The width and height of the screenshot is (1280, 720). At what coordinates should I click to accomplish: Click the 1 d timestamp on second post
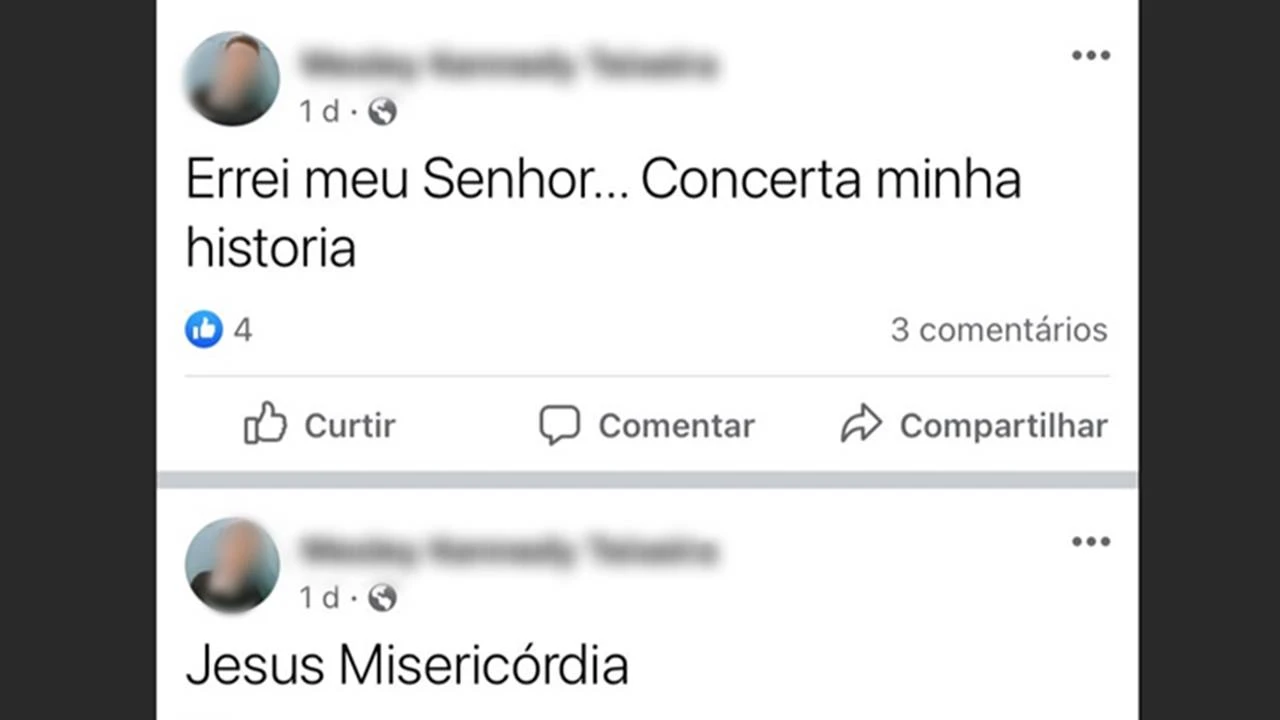[319, 598]
